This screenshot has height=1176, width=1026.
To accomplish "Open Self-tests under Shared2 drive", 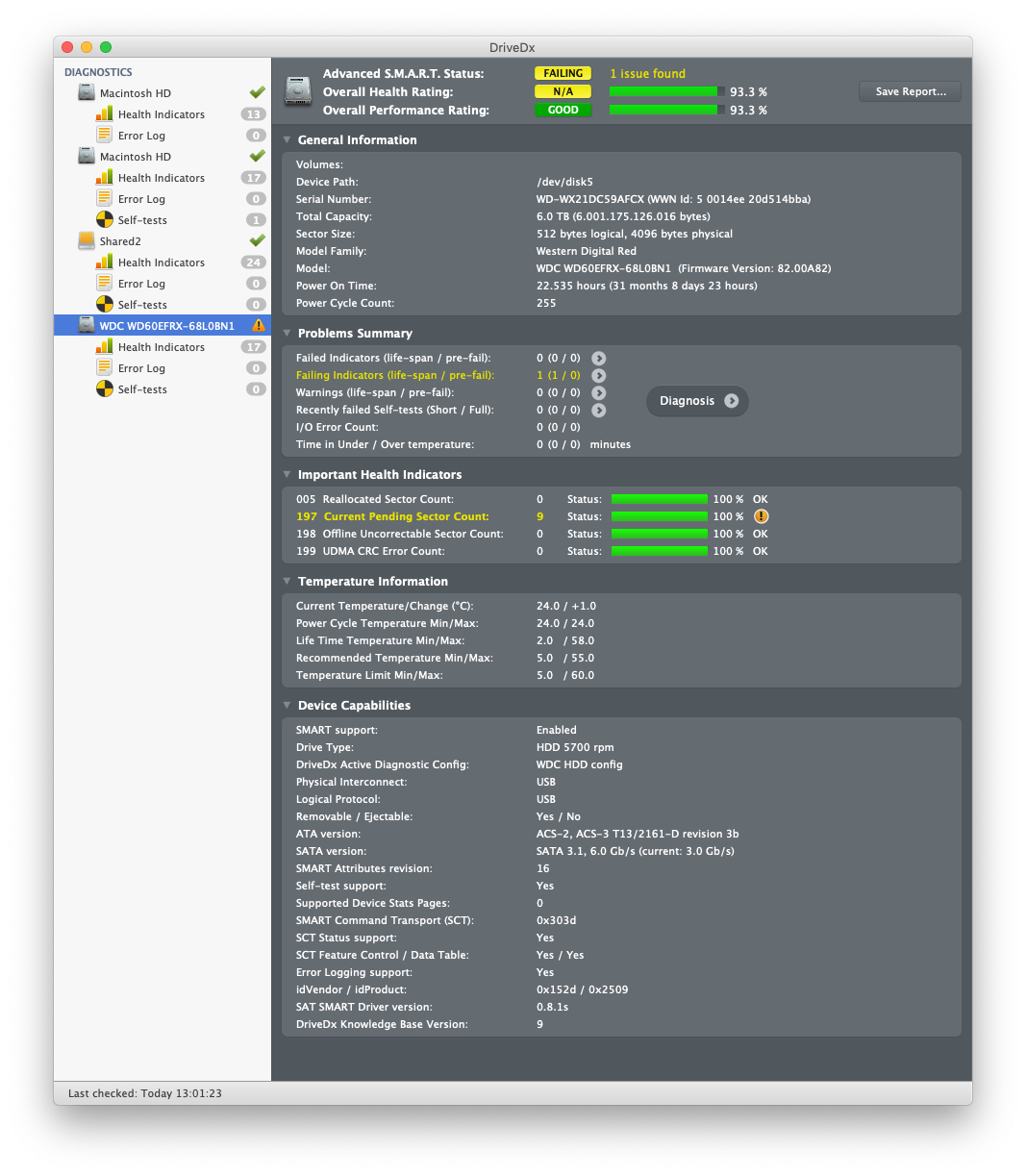I will 141,305.
